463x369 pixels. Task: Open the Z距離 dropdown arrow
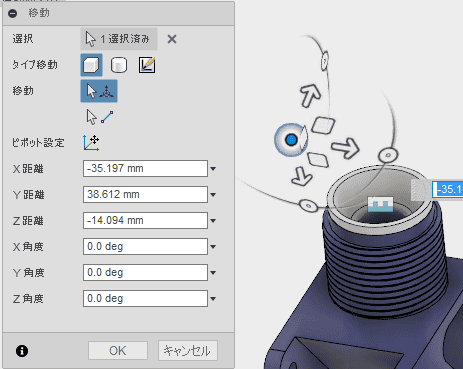tap(213, 221)
